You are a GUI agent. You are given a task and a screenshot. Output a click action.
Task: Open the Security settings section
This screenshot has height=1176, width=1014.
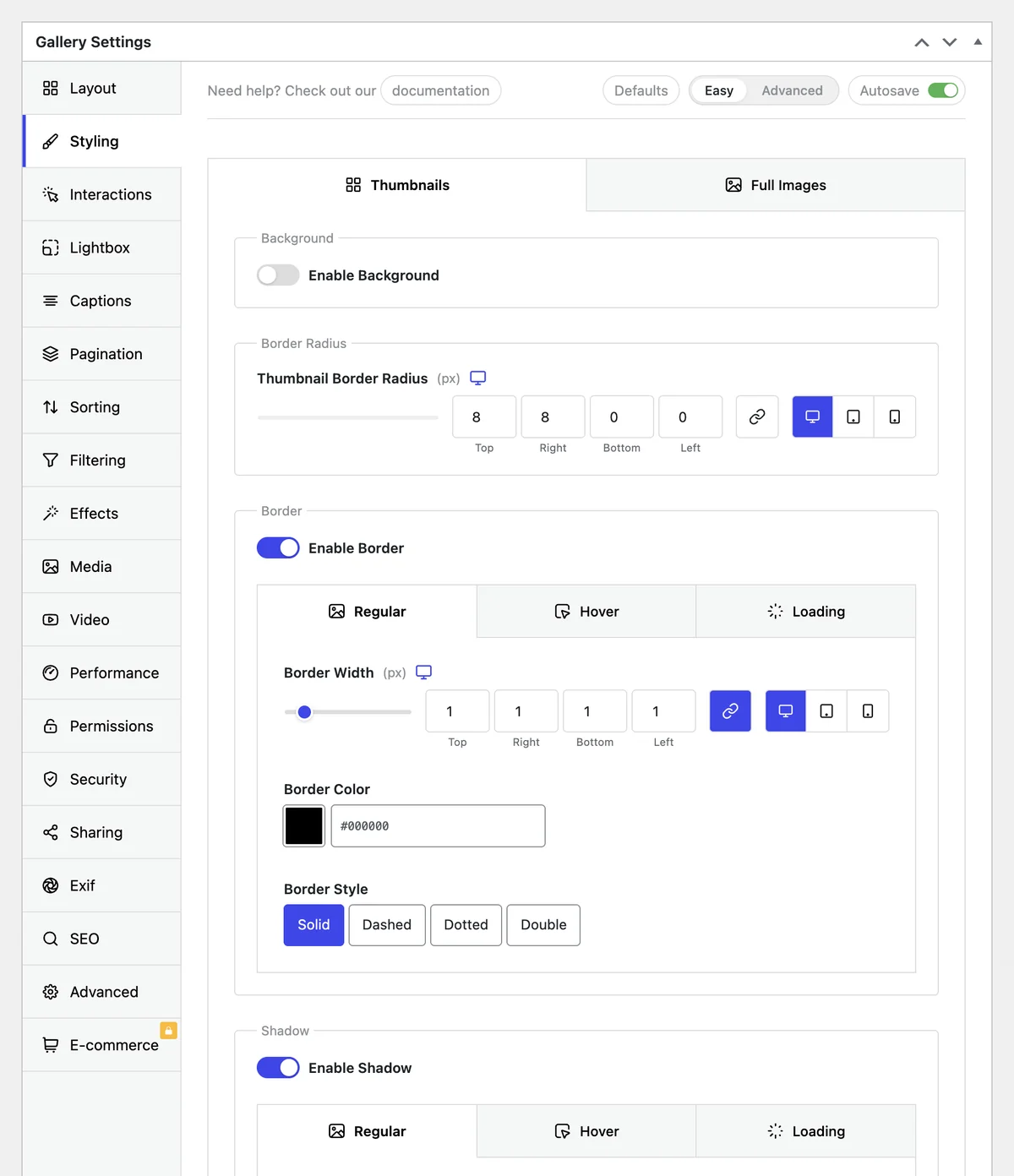coord(101,780)
